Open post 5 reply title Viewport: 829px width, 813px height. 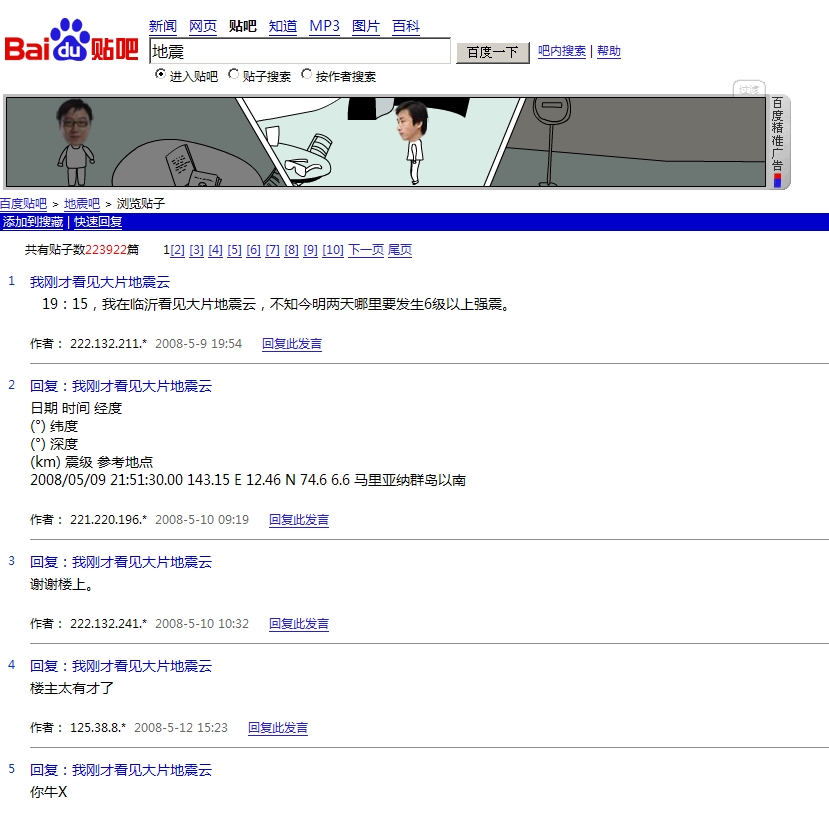121,771
